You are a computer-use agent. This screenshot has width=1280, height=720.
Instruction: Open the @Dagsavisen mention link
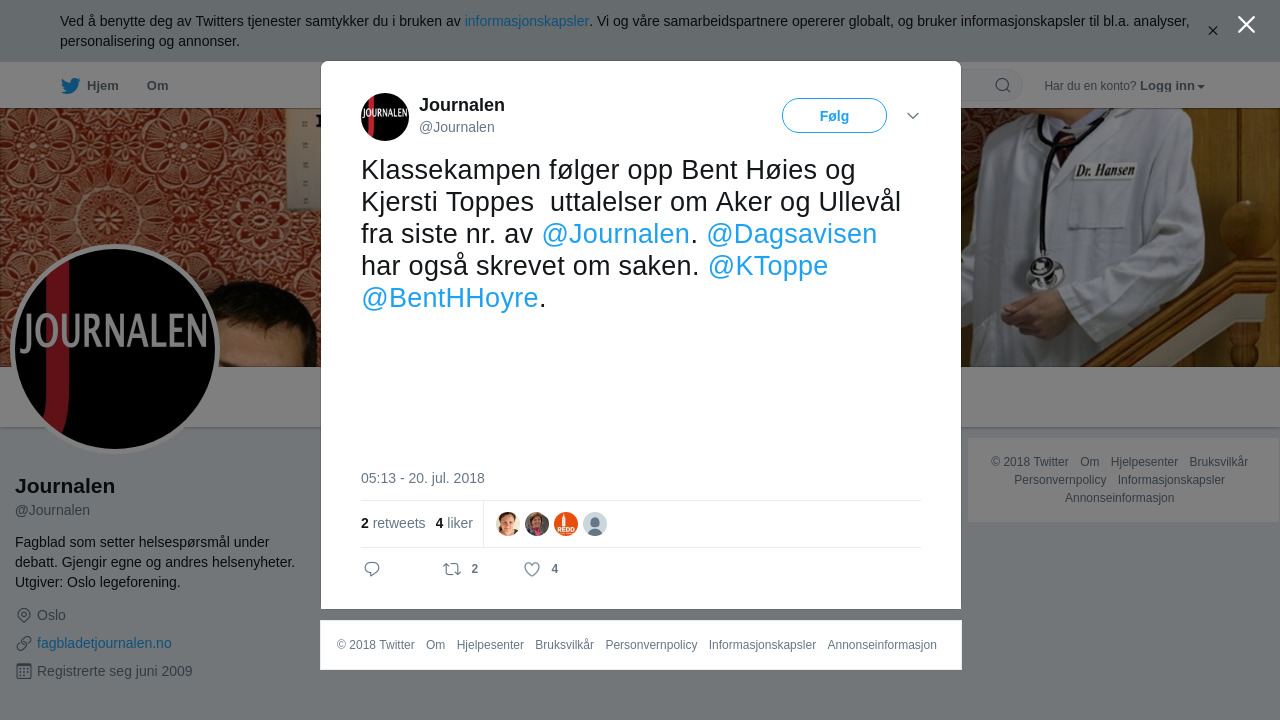point(791,234)
